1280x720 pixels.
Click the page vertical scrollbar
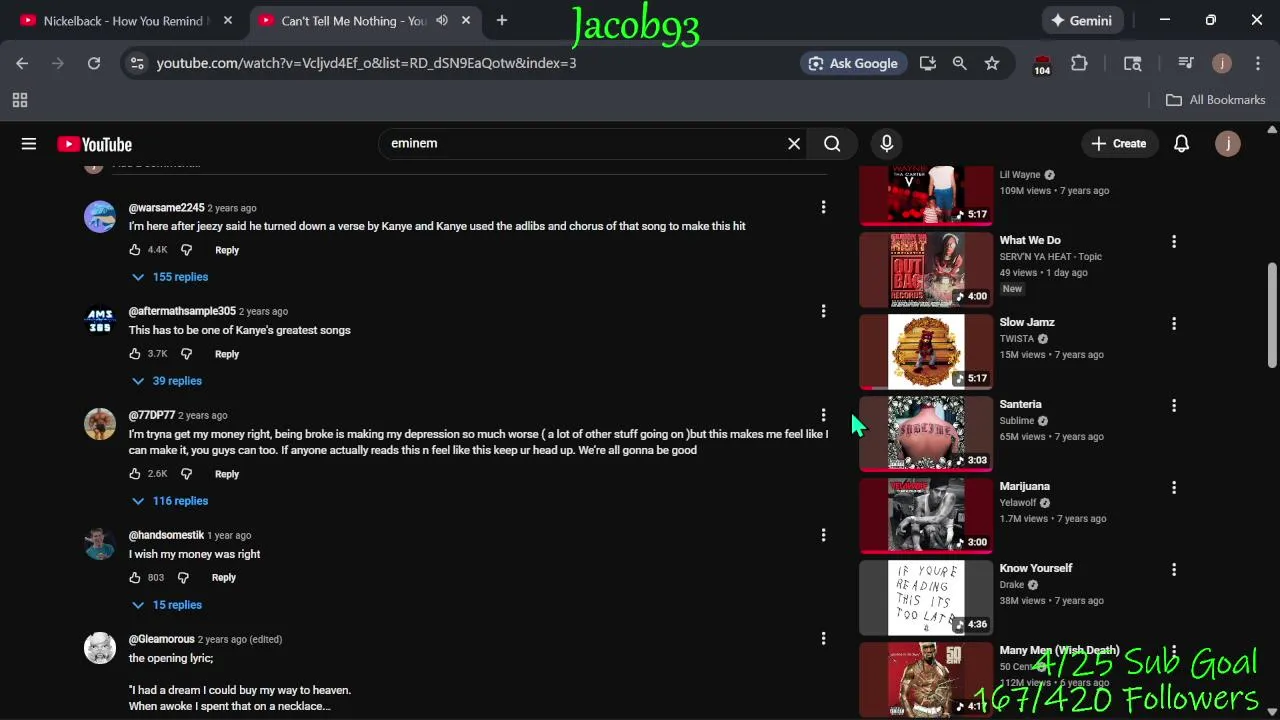click(1272, 314)
